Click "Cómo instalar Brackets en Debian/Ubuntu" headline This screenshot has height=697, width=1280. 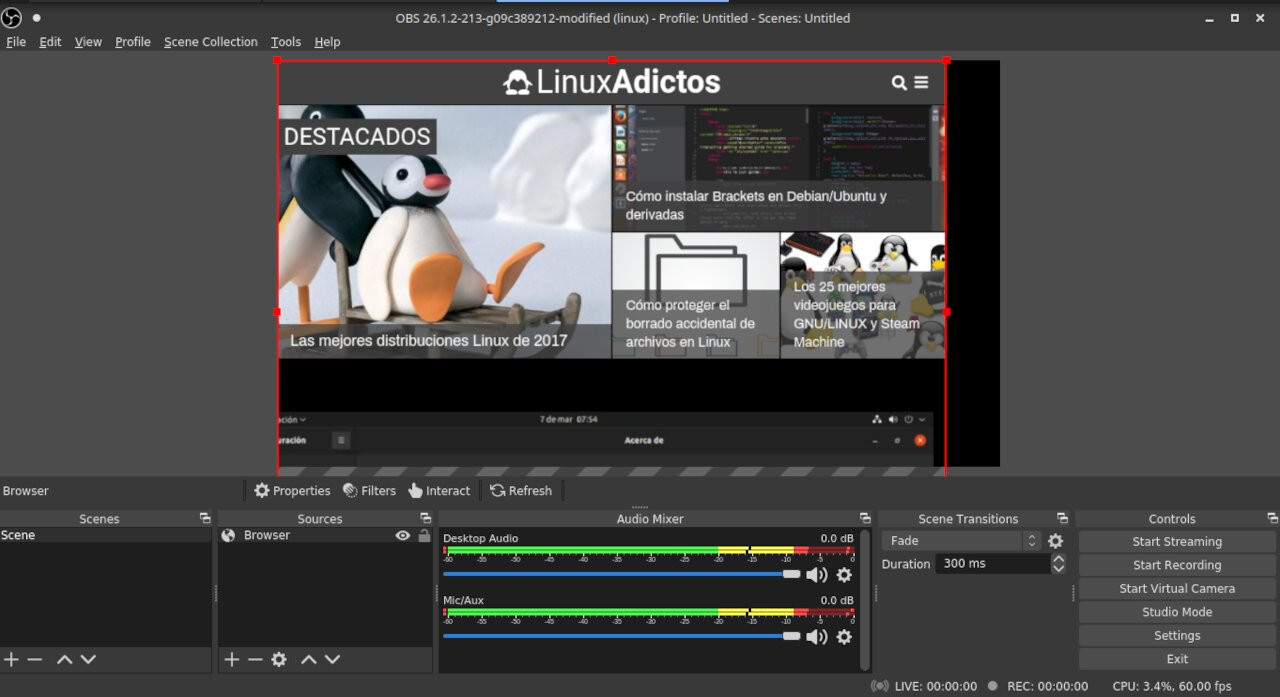click(x=756, y=205)
